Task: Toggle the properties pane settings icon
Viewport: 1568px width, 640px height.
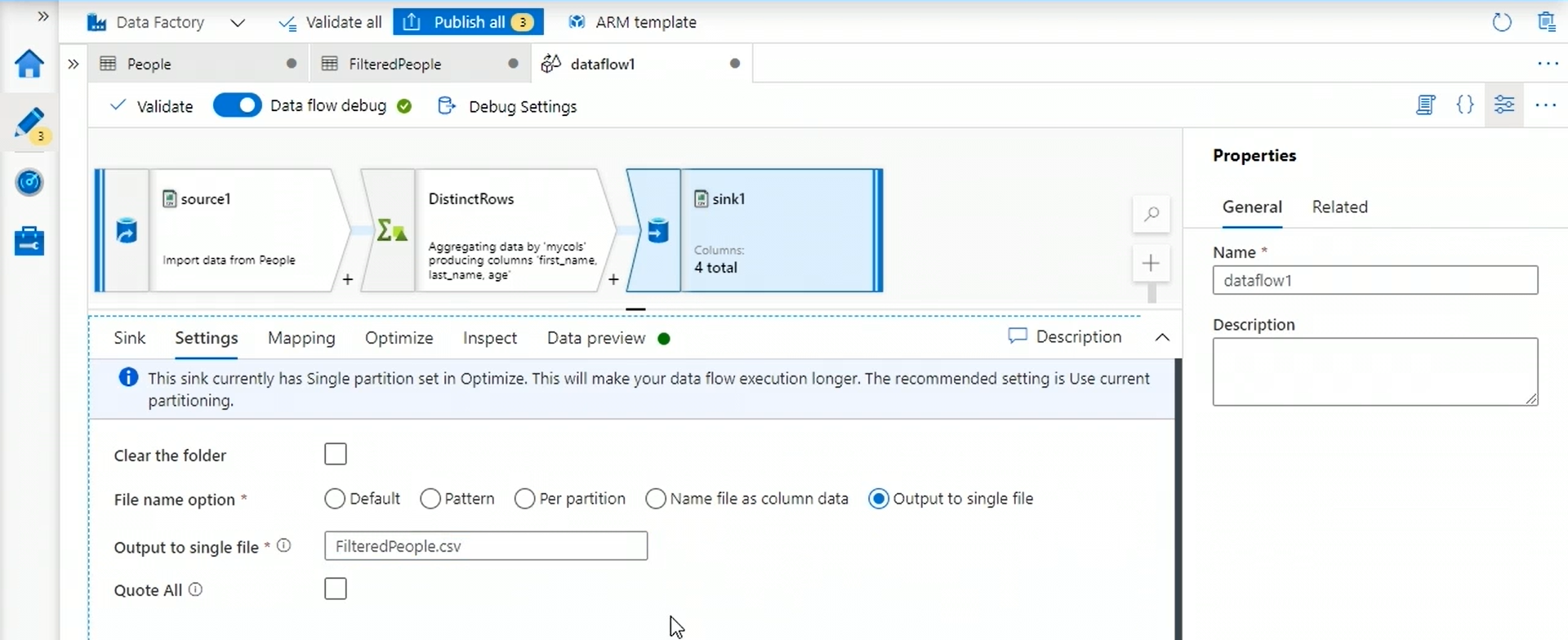Action: pos(1503,105)
